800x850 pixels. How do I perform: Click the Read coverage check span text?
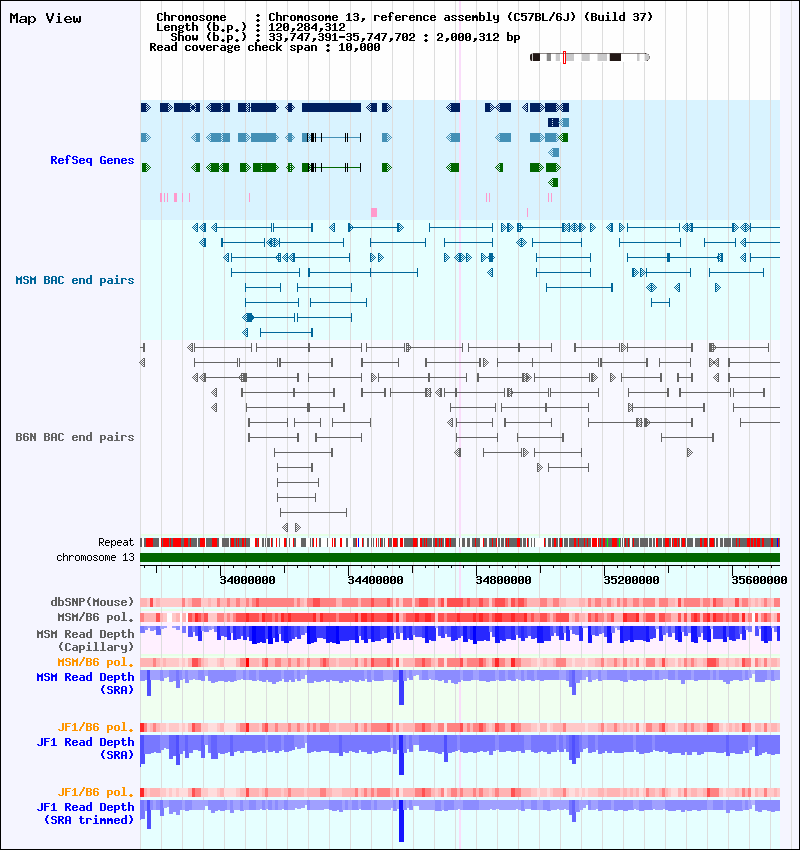264,47
